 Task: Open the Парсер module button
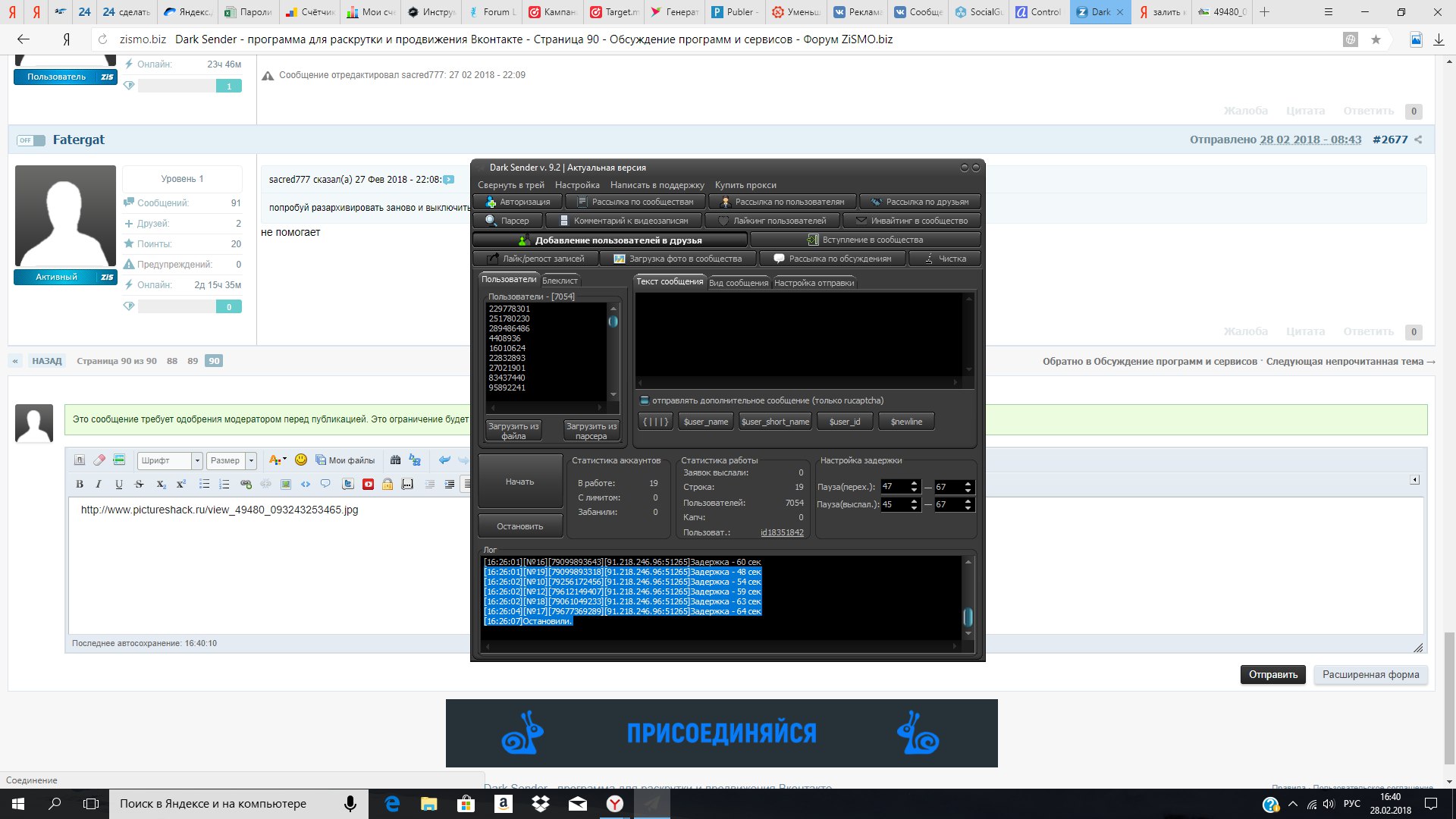point(508,221)
